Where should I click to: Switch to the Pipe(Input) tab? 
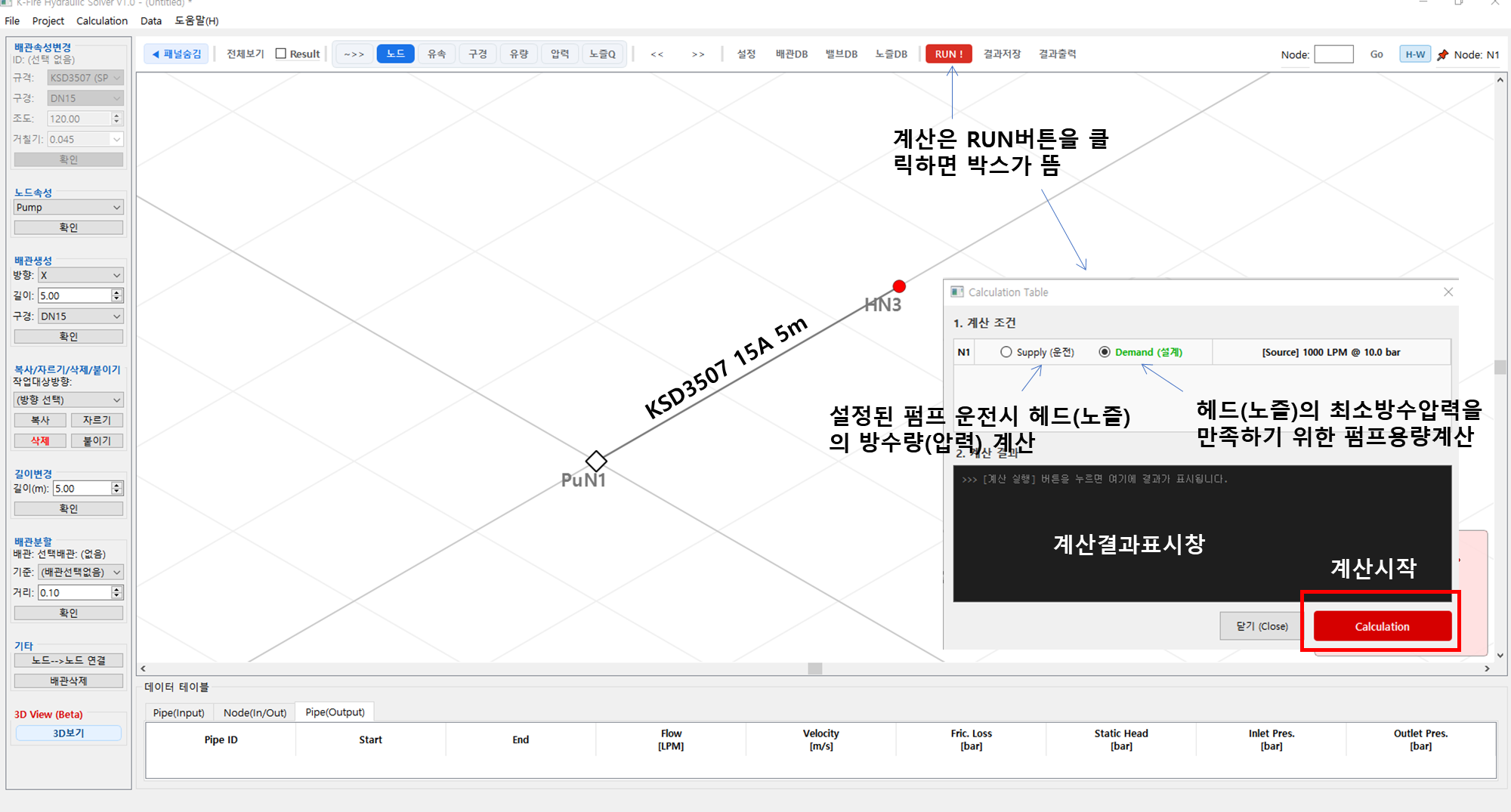(x=179, y=712)
